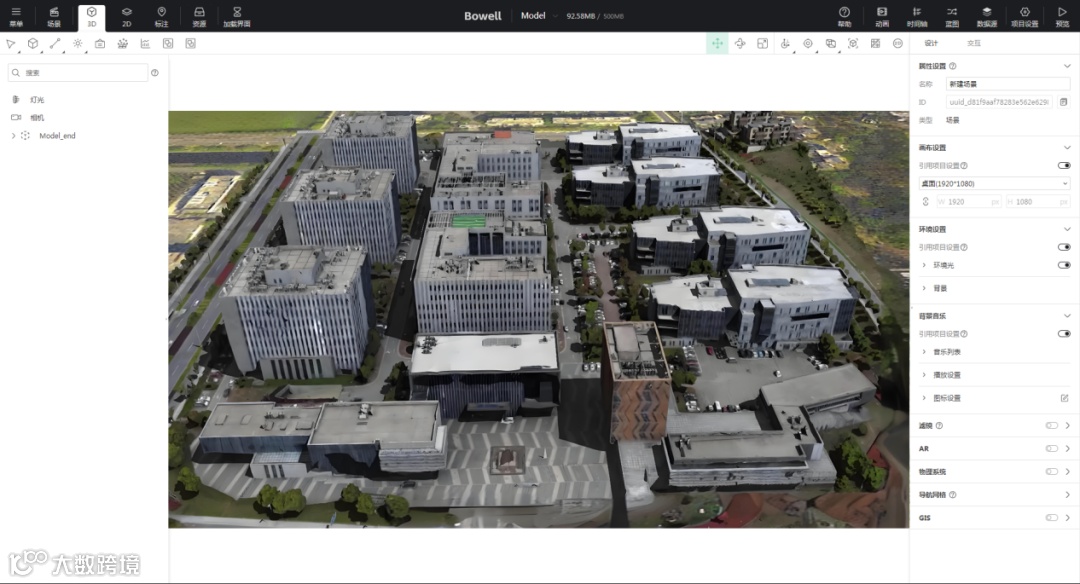Enable the GIS toggle

pos(1052,518)
